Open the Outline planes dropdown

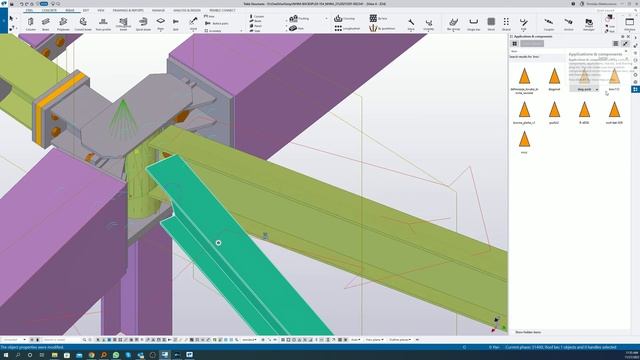(x=400, y=340)
